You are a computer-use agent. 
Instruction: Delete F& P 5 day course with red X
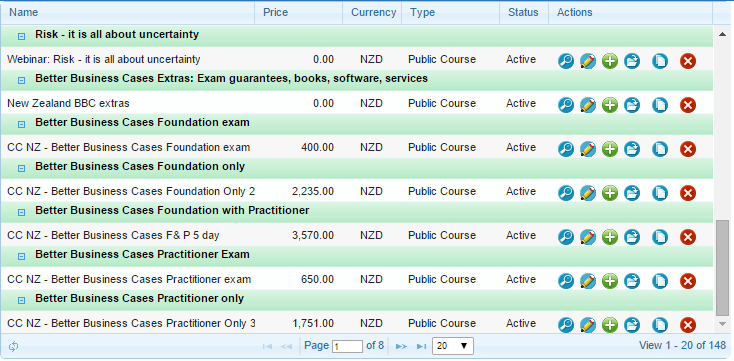coord(688,237)
